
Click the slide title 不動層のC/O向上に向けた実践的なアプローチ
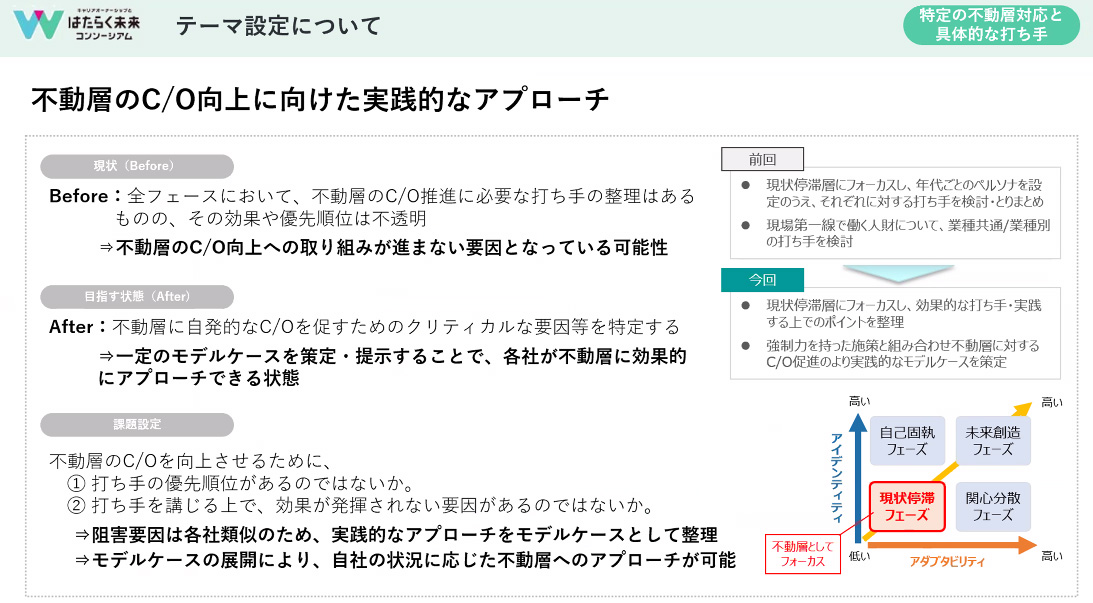point(320,100)
